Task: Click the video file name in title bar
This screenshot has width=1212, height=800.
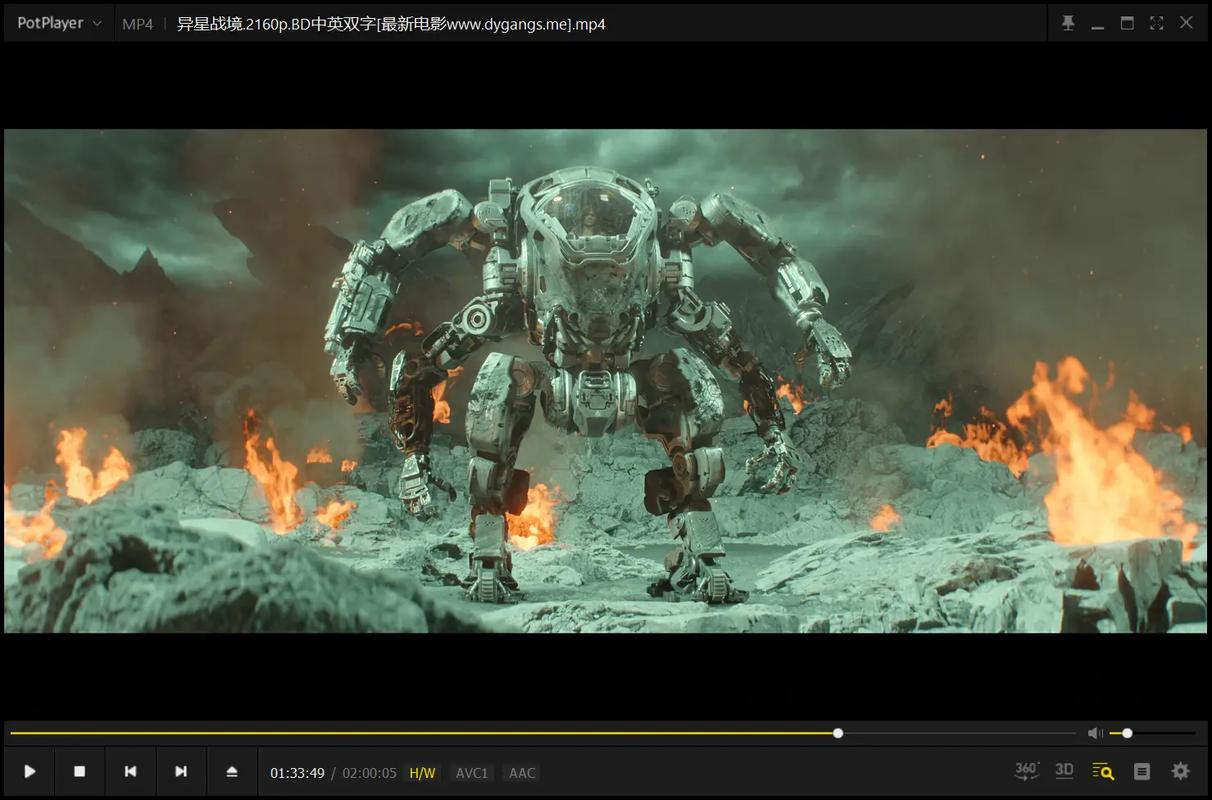Action: (391, 24)
